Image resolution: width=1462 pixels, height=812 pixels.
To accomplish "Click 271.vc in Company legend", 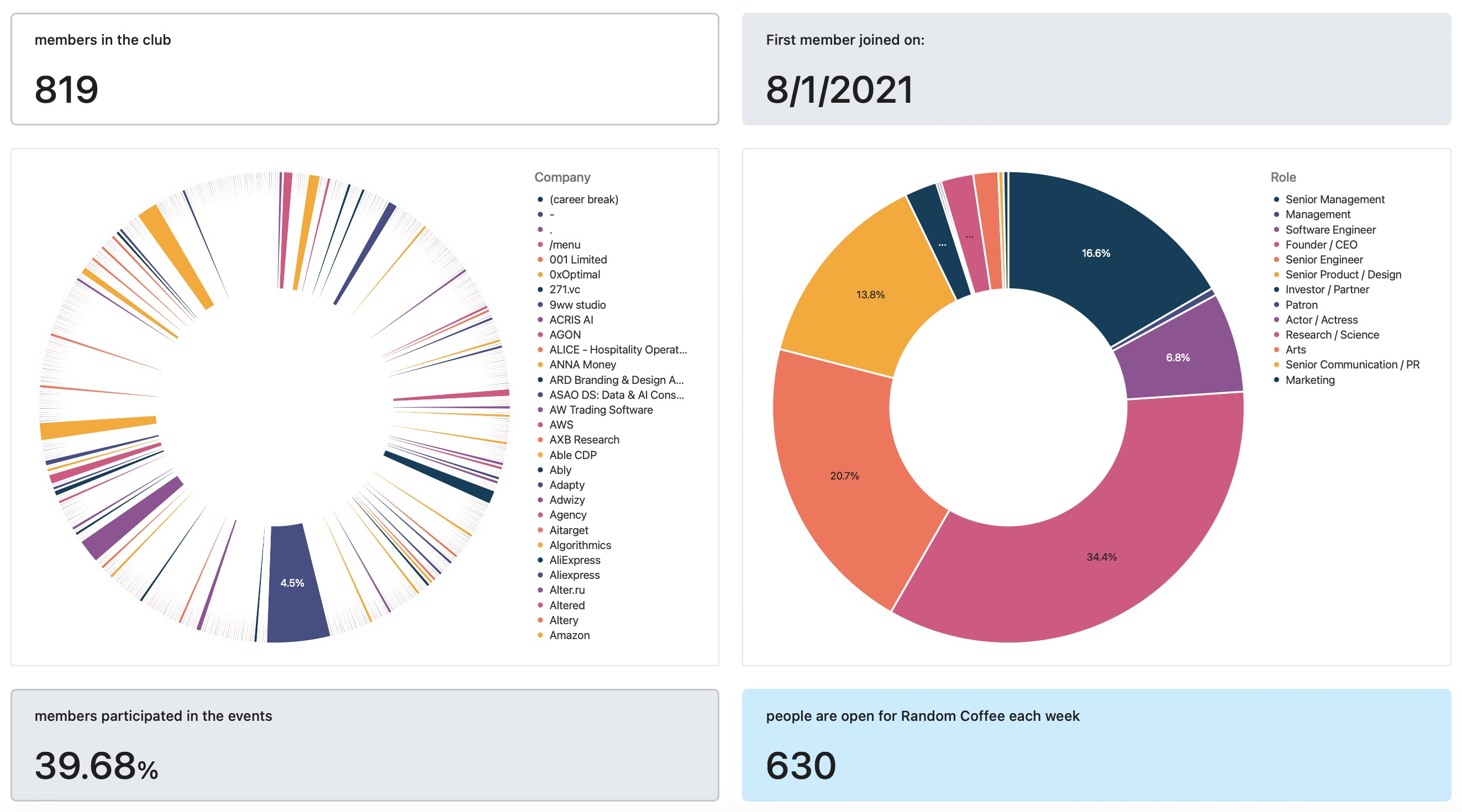I will [x=559, y=289].
